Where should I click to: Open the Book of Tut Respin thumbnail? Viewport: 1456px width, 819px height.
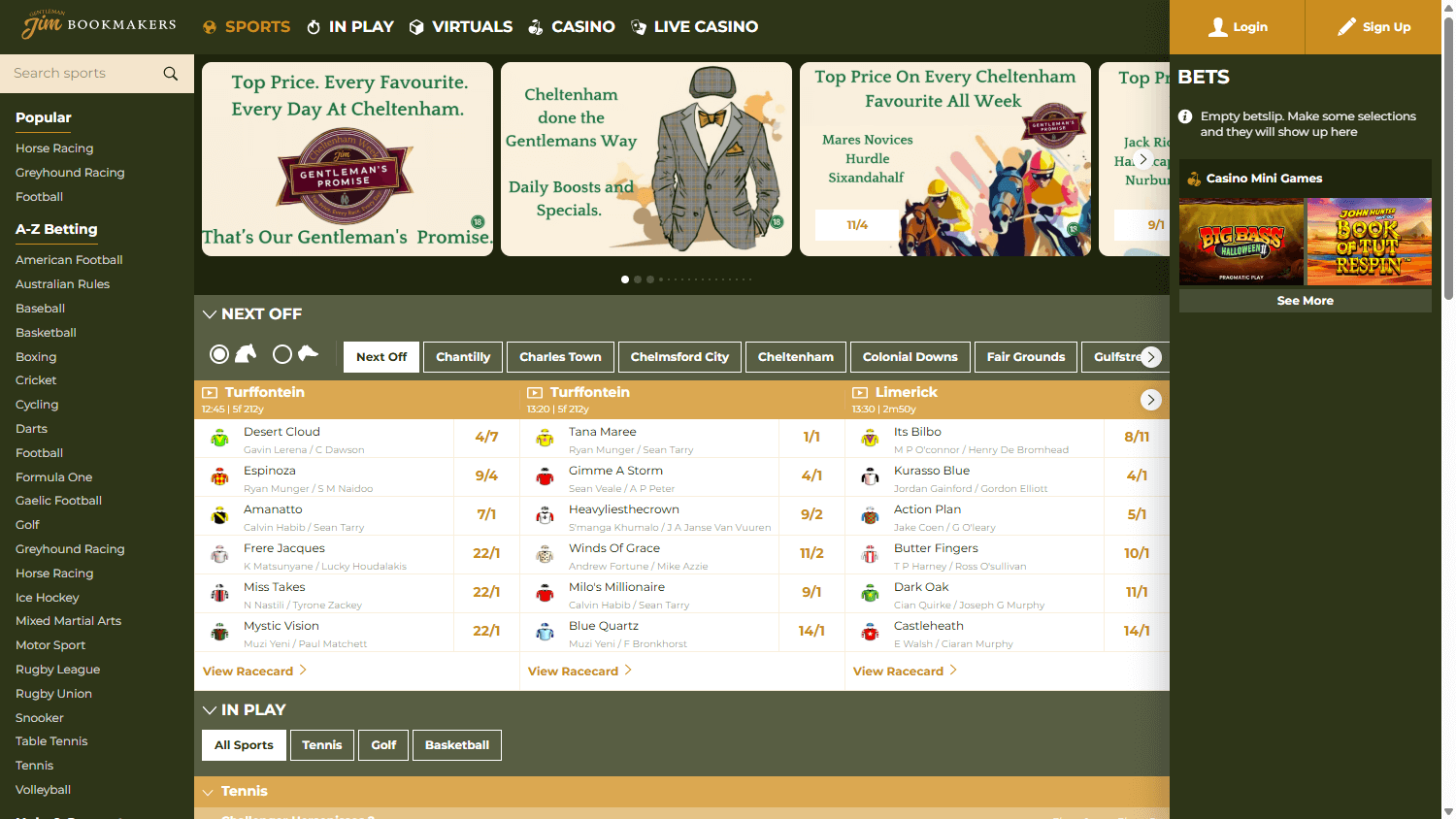pyautogui.click(x=1370, y=242)
